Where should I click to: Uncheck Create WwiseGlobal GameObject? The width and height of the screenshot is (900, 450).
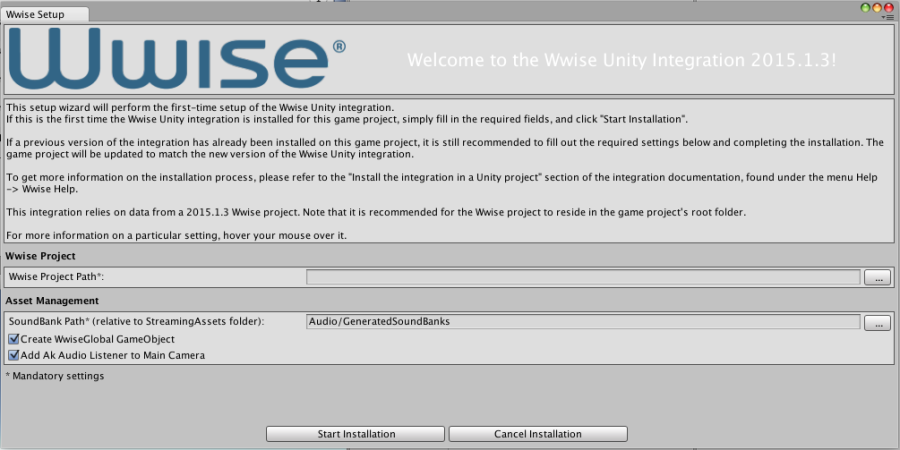[14, 340]
